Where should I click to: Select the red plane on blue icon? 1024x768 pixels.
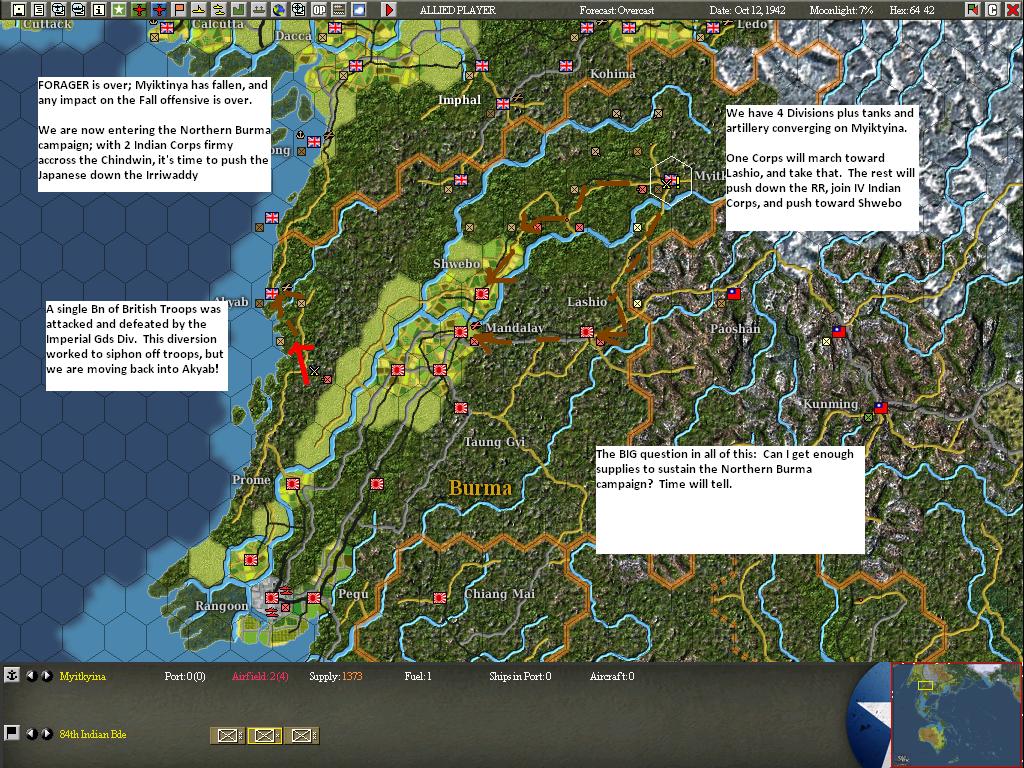click(x=159, y=9)
